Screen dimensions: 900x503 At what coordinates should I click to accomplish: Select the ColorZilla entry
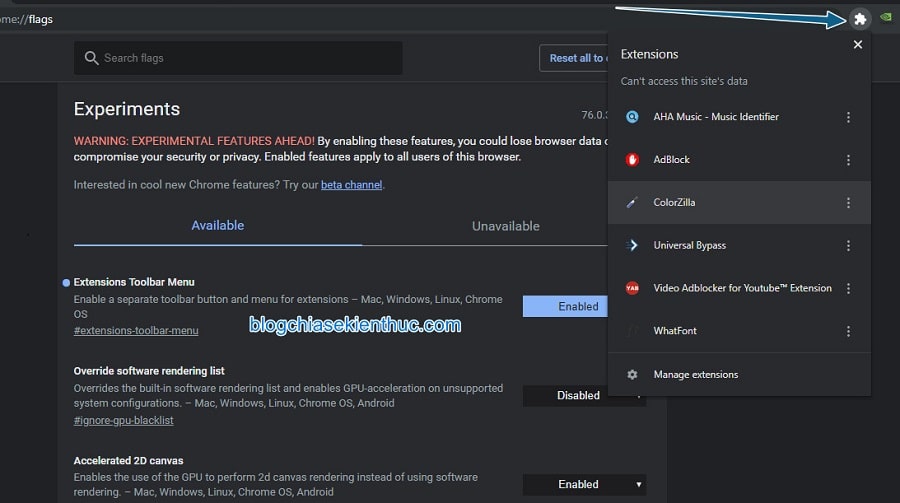click(739, 202)
